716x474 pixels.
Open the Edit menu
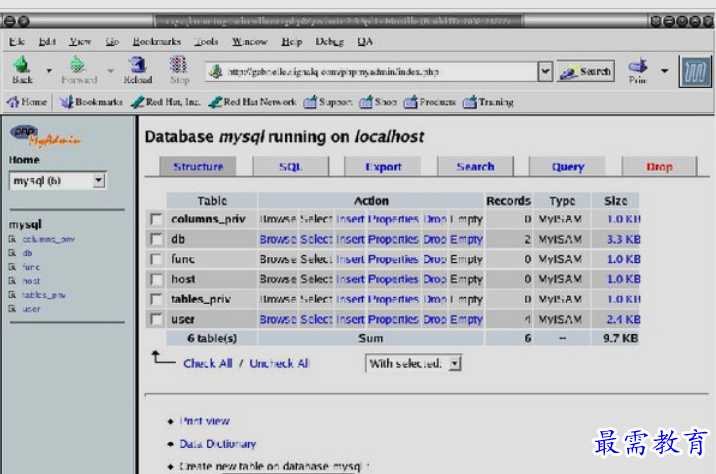[x=47, y=42]
